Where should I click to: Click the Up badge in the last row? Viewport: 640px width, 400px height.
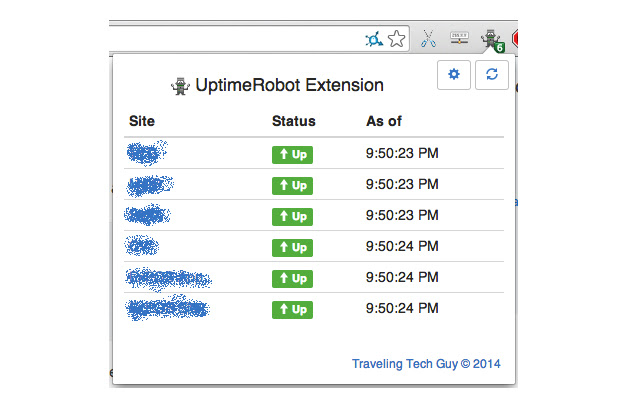(292, 310)
